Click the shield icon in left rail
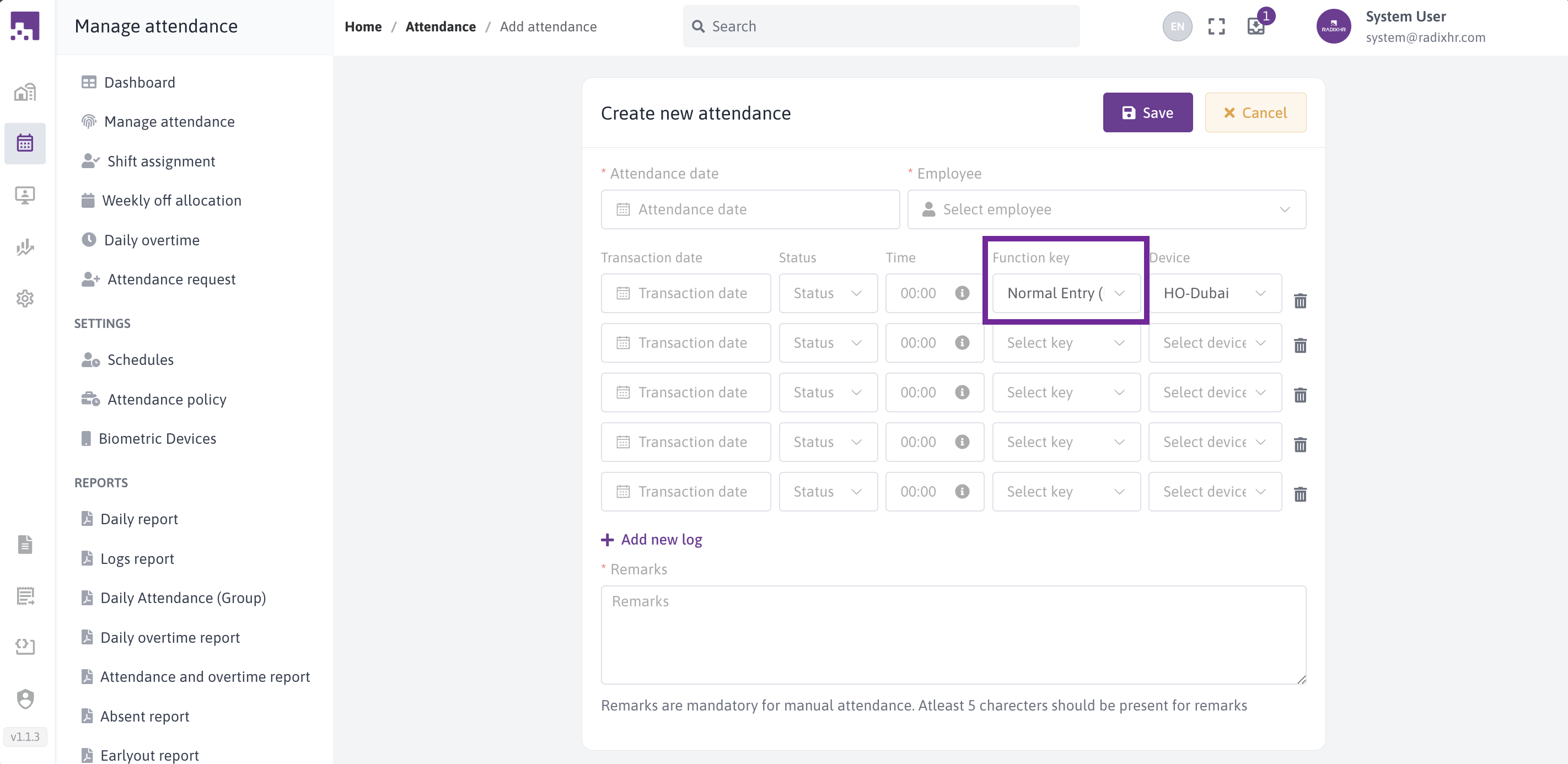 pos(25,698)
